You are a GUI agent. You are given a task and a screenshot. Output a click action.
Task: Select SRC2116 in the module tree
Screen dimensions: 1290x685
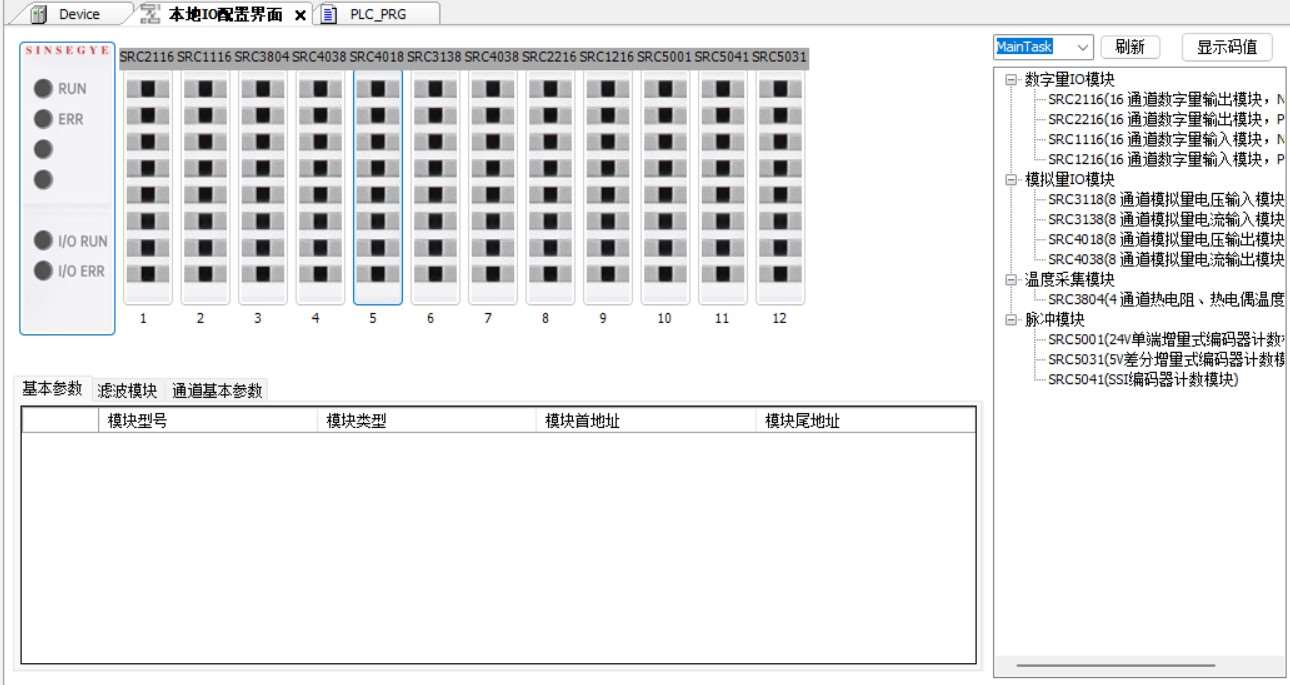[x=1166, y=99]
